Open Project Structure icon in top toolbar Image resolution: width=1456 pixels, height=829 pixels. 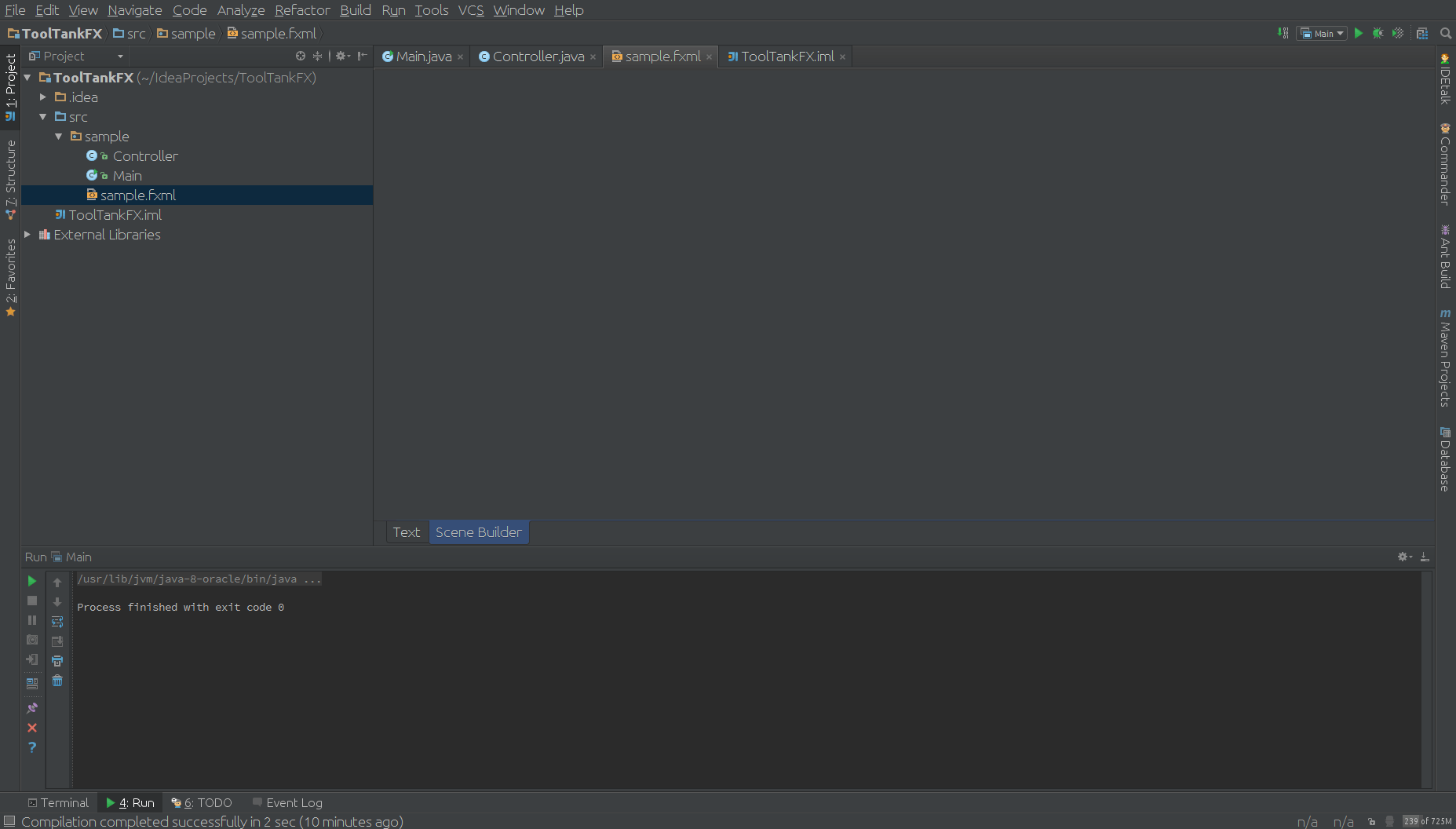[x=1421, y=34]
